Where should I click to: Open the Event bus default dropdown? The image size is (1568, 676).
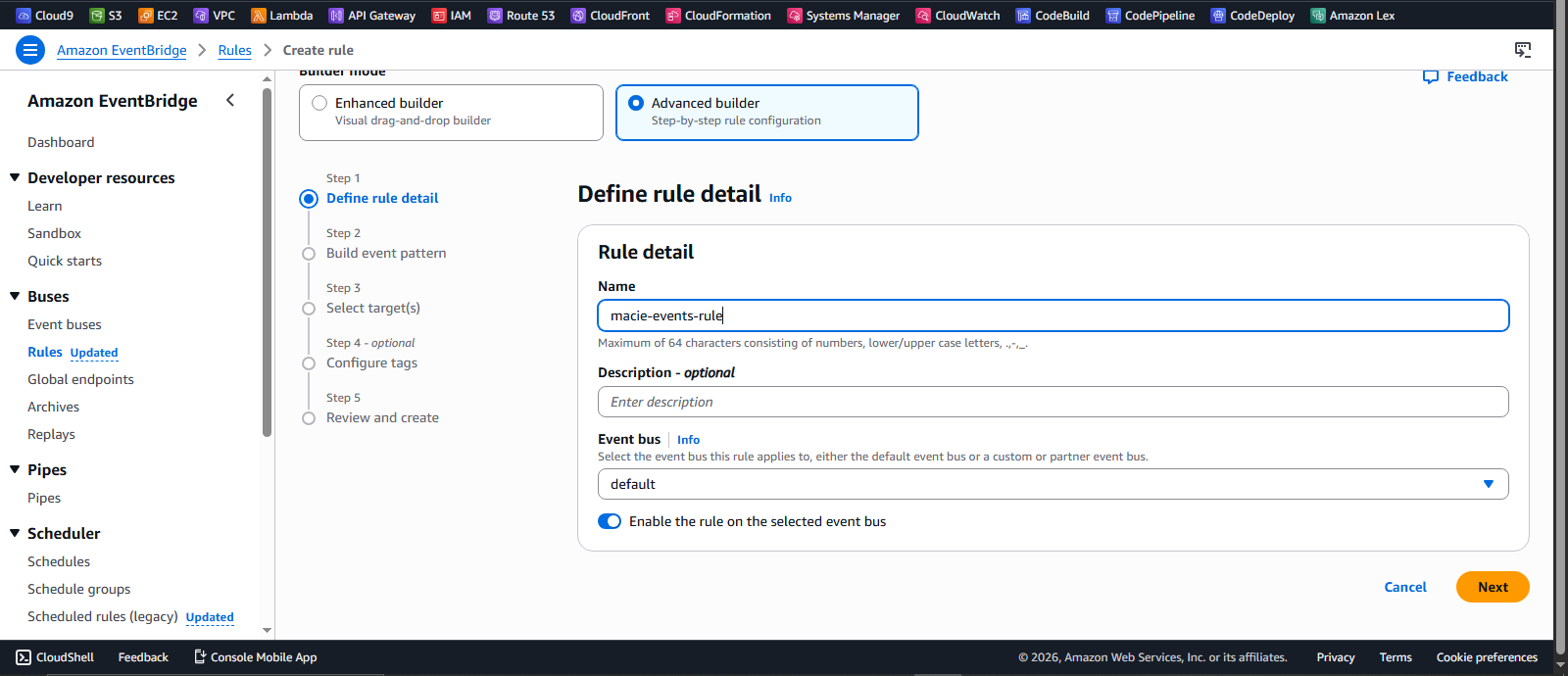click(x=1053, y=484)
